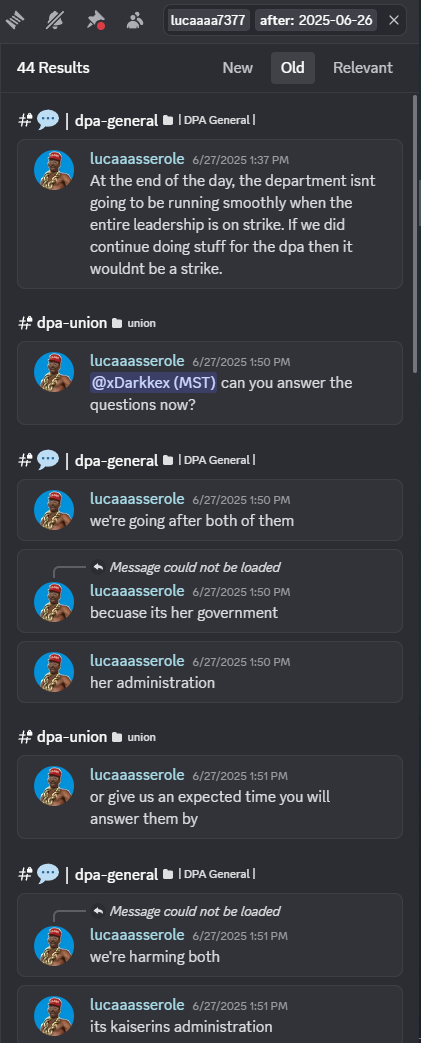Jump to 'we're going after both of them' message
The width and height of the screenshot is (421, 1043).
point(210,510)
